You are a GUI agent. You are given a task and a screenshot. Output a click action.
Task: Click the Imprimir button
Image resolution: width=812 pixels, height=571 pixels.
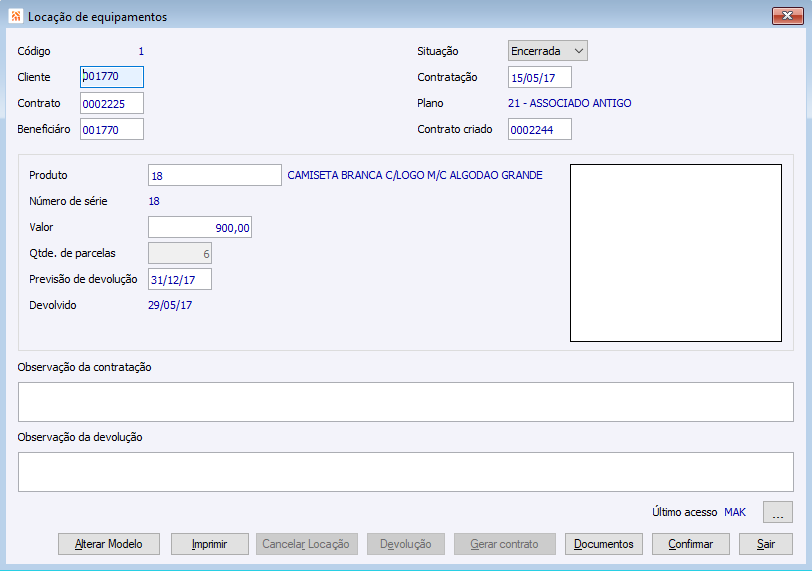click(x=210, y=544)
